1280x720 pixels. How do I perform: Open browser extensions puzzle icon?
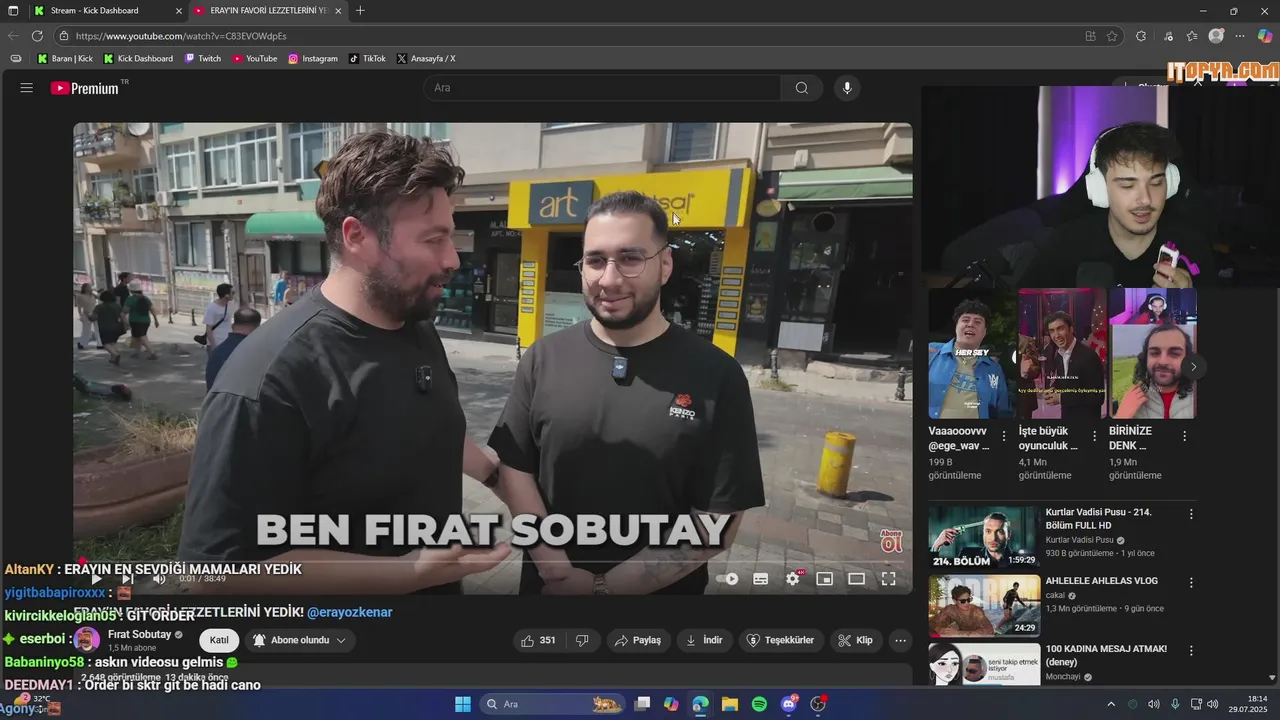pyautogui.click(x=1141, y=36)
